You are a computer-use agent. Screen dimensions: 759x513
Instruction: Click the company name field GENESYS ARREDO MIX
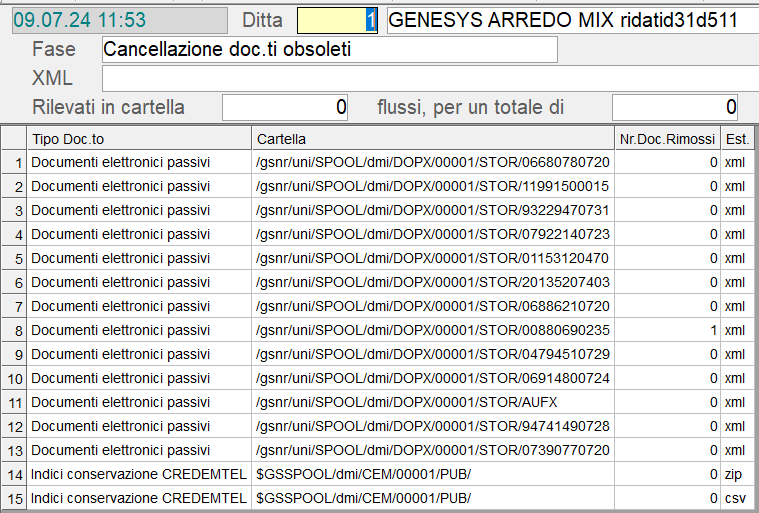pyautogui.click(x=571, y=20)
